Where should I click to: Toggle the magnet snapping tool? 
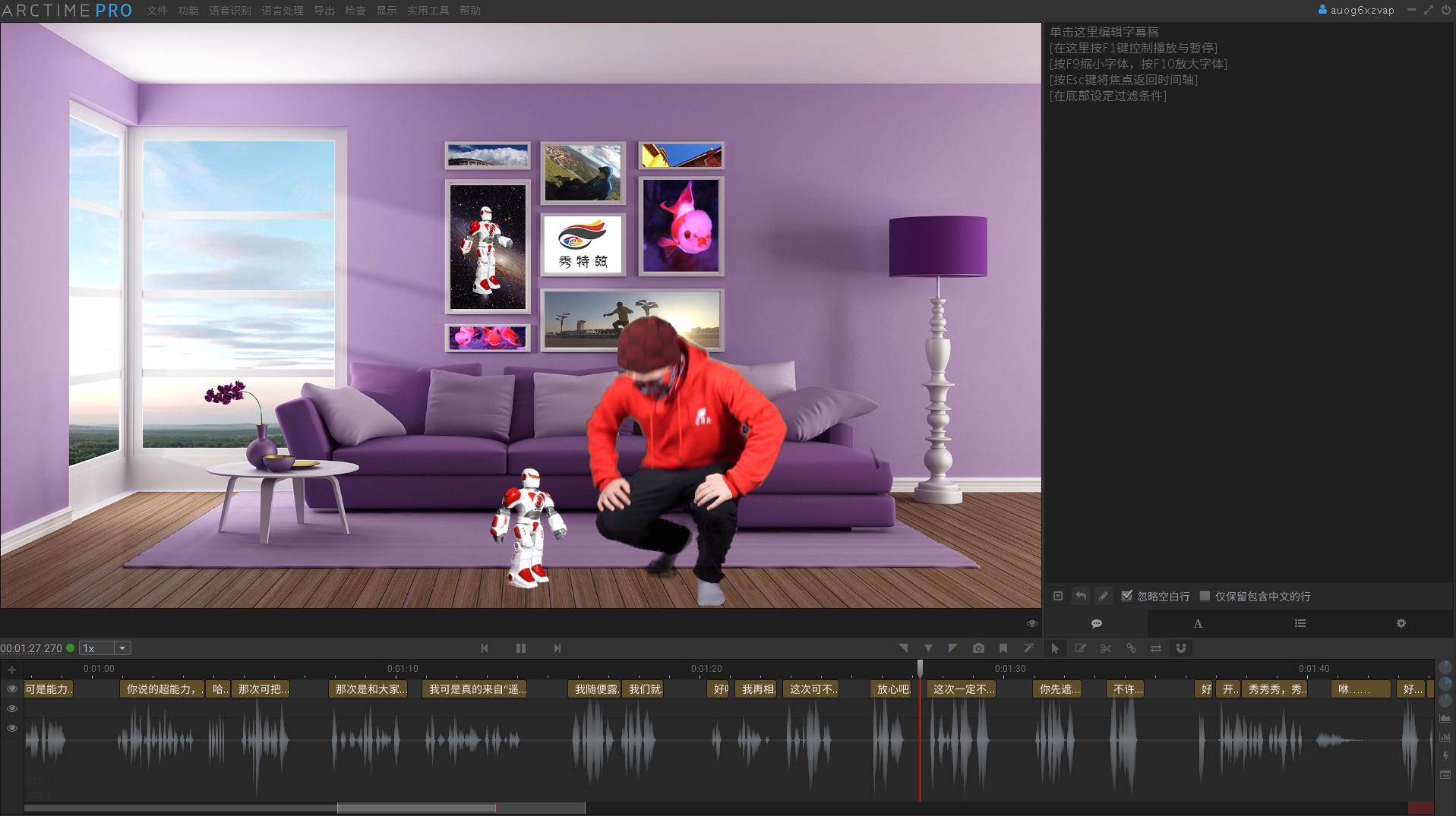coord(1181,648)
